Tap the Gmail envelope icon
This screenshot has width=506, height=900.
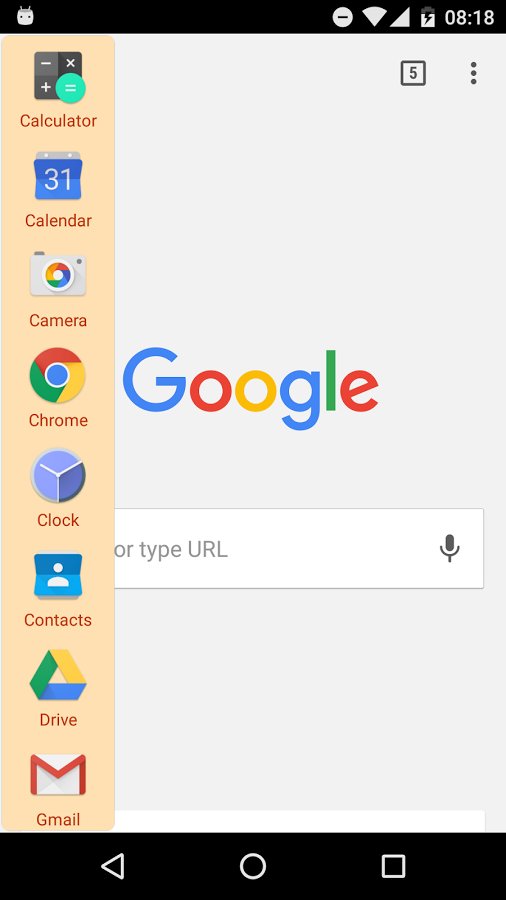tap(58, 774)
